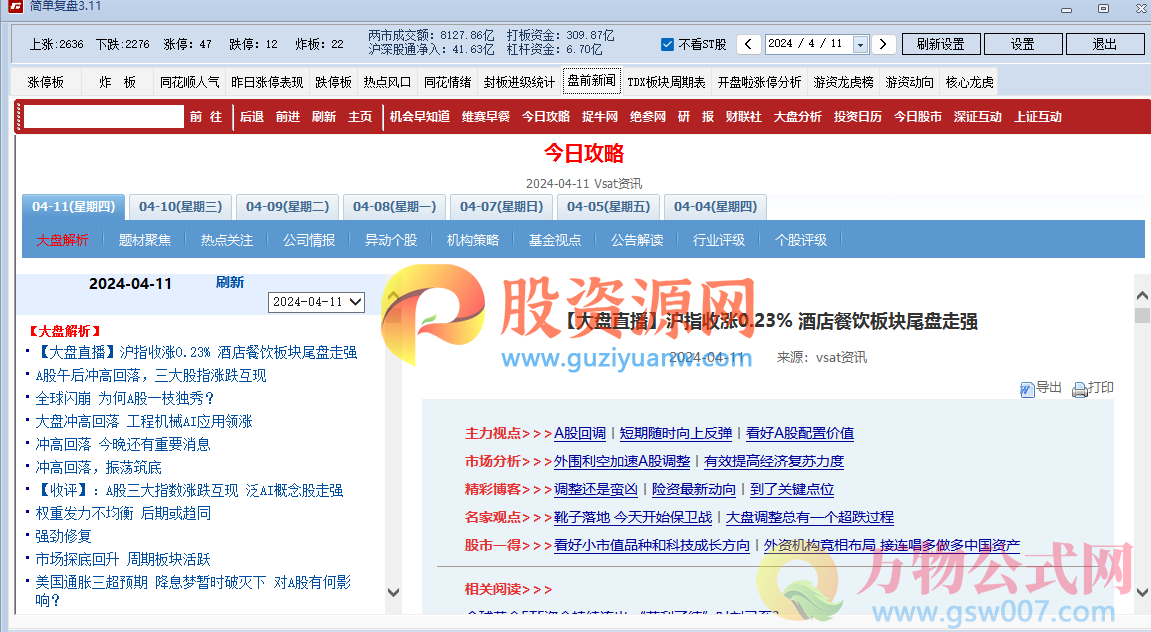Go to previous date with left arrow
Viewport: 1151px width, 632px height.
click(748, 44)
